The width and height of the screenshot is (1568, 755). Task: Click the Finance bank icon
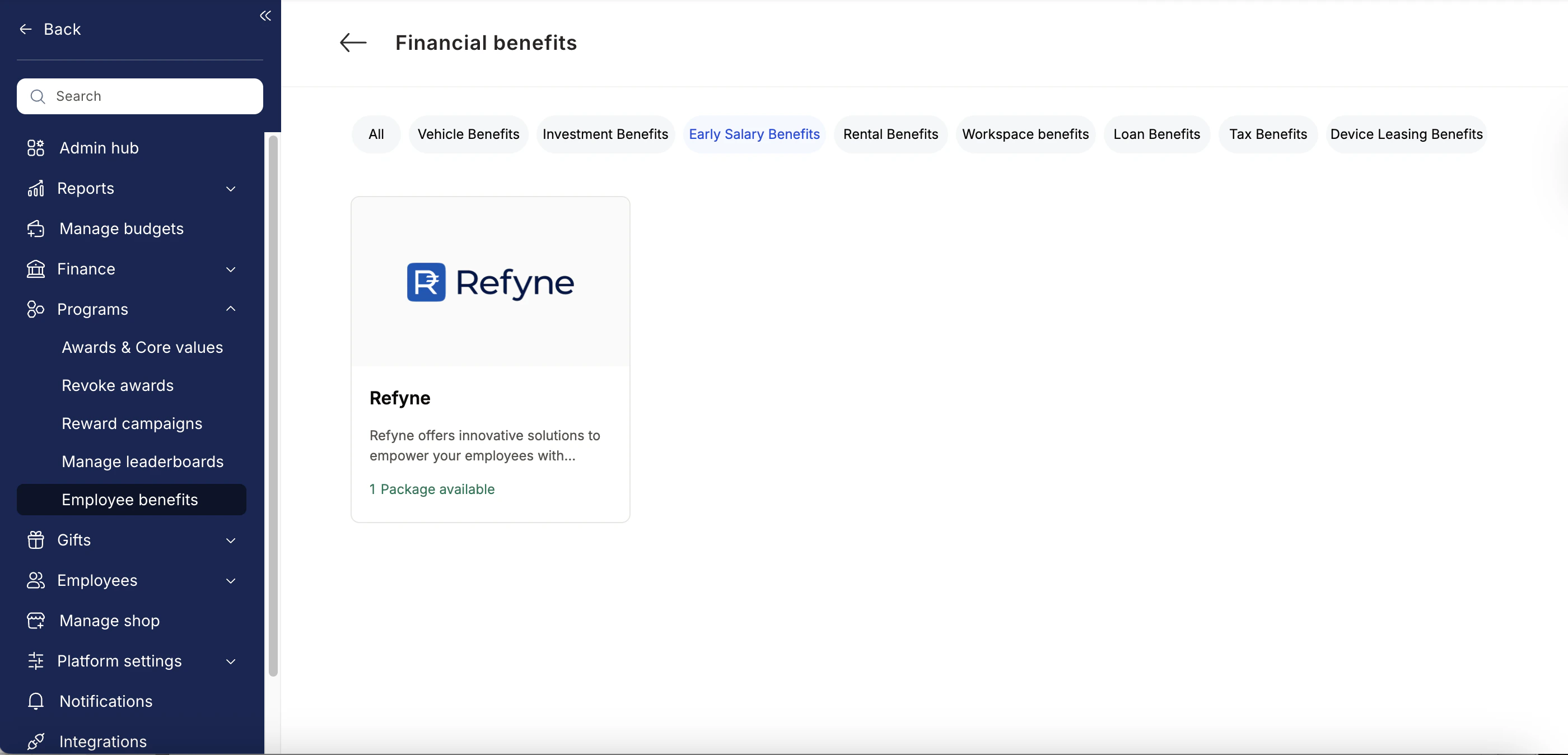pos(36,268)
